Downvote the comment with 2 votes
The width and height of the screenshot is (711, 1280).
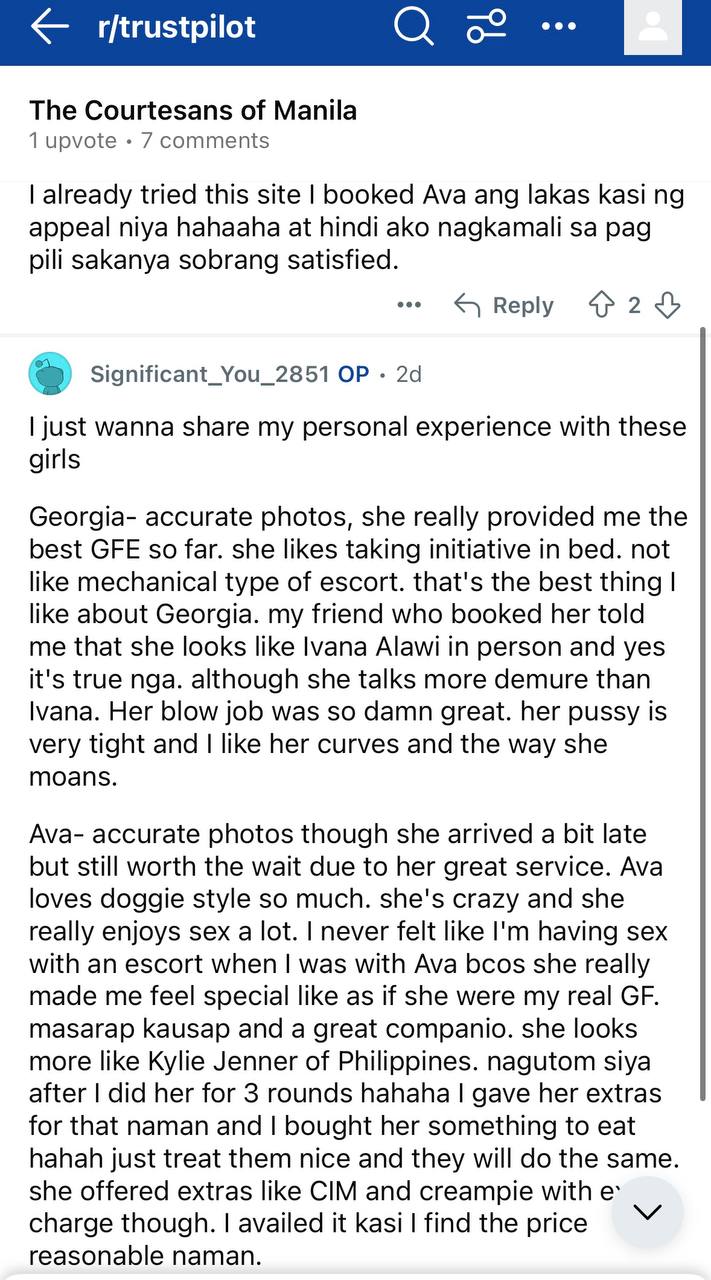pos(668,305)
